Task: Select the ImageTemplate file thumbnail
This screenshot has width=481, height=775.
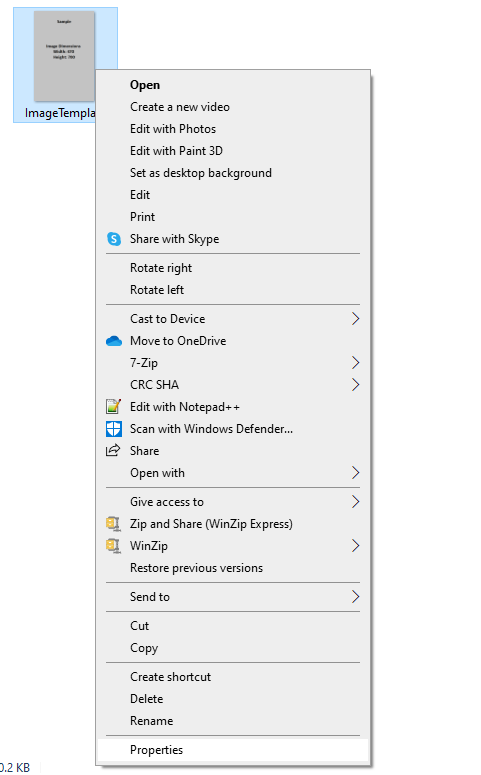Action: pyautogui.click(x=64, y=56)
